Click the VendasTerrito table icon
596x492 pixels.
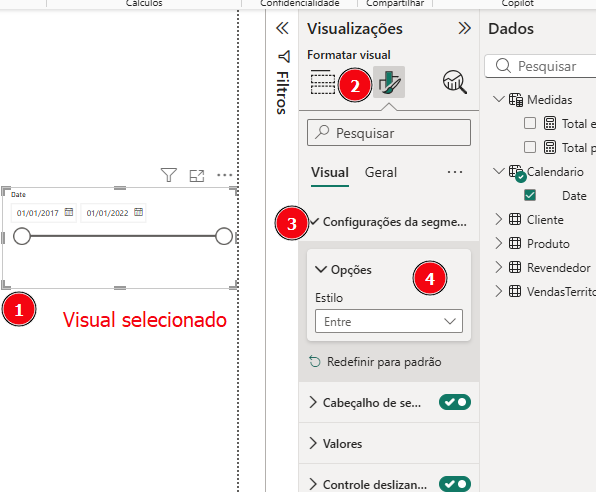pyautogui.click(x=515, y=291)
